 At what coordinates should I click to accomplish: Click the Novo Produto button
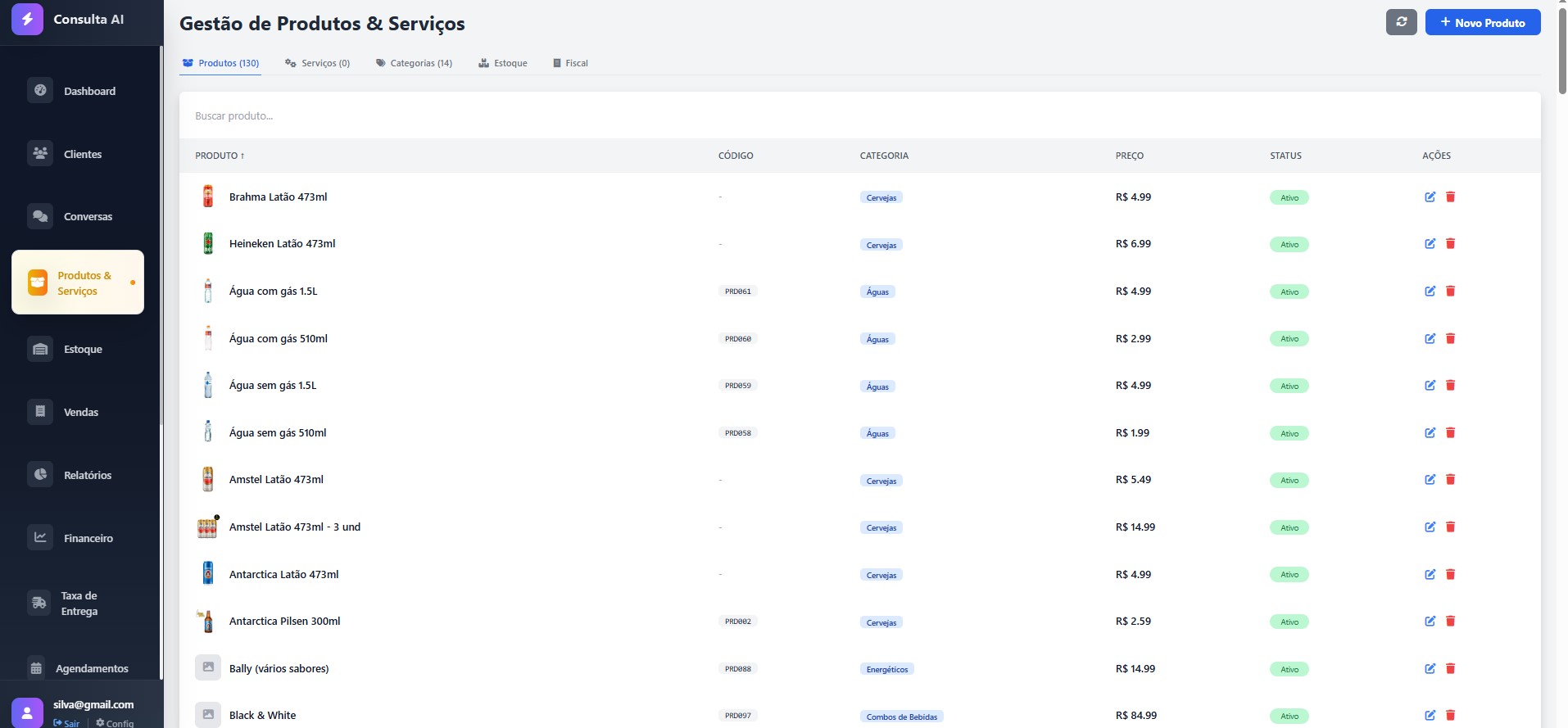tap(1482, 22)
